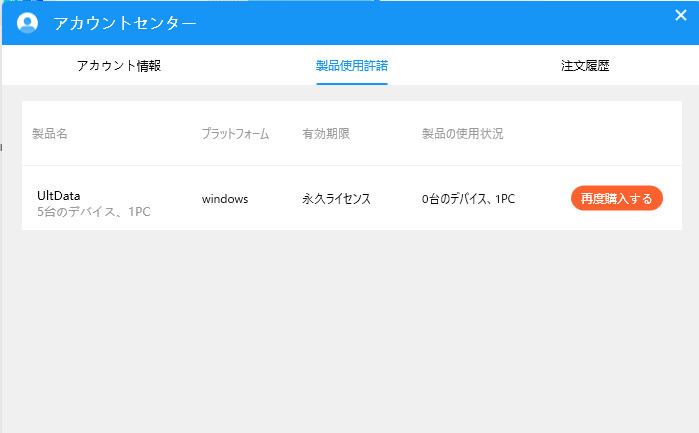Open the 注文履歴 tab
The image size is (699, 433).
coord(585,66)
